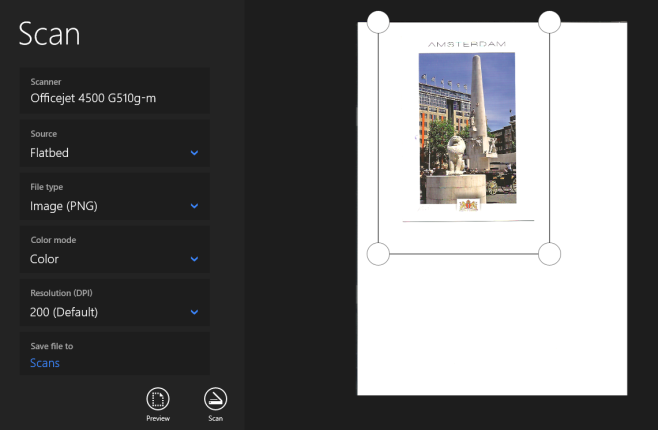
Task: Expand the Resolution (DPI) dropdown
Action: (x=114, y=303)
